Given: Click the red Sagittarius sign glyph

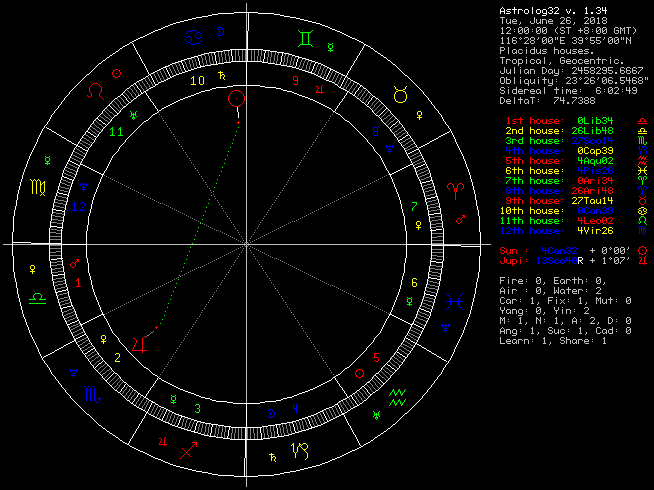Looking at the screenshot, I should [x=187, y=449].
